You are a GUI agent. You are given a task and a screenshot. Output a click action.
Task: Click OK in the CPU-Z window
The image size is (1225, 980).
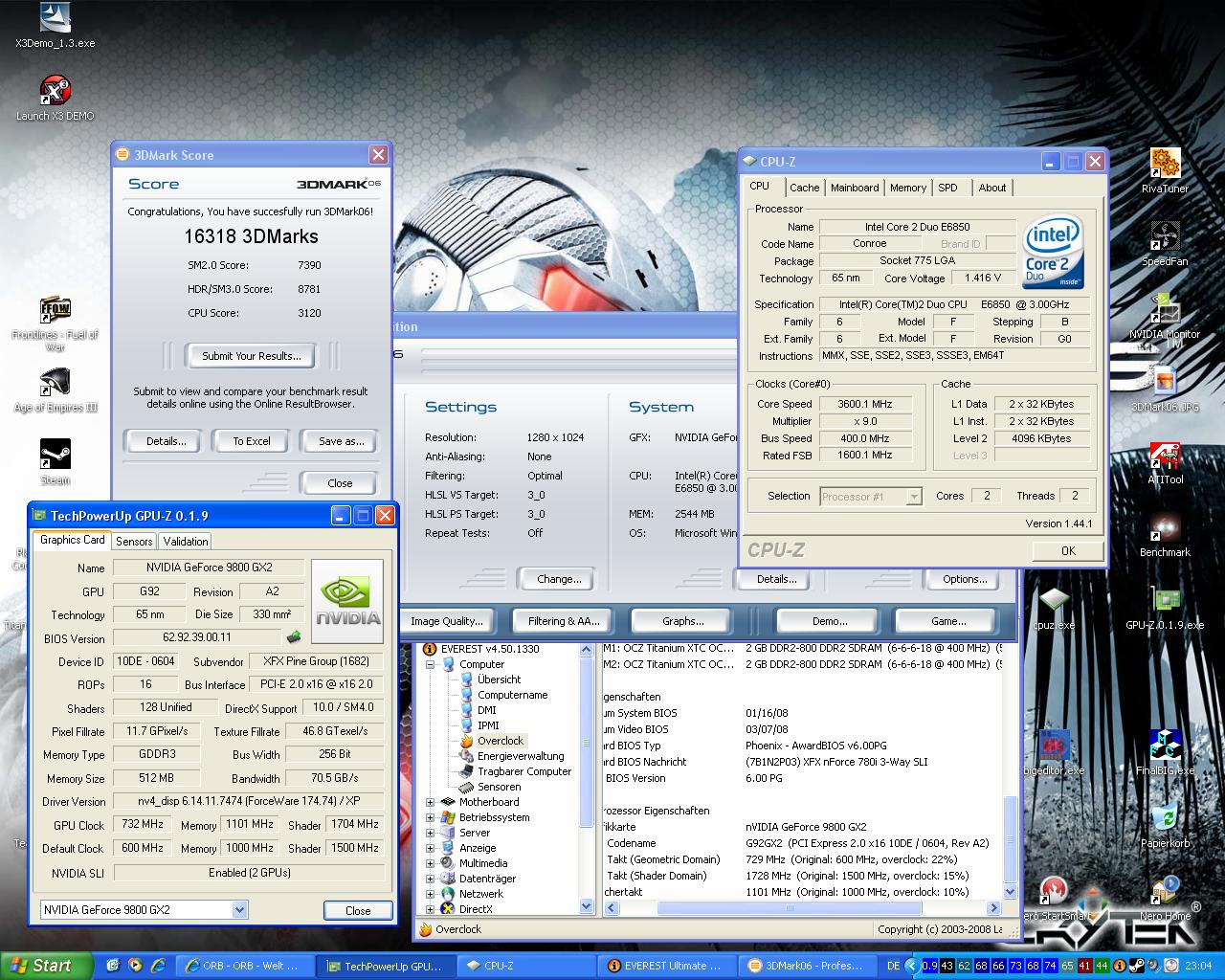1068,550
